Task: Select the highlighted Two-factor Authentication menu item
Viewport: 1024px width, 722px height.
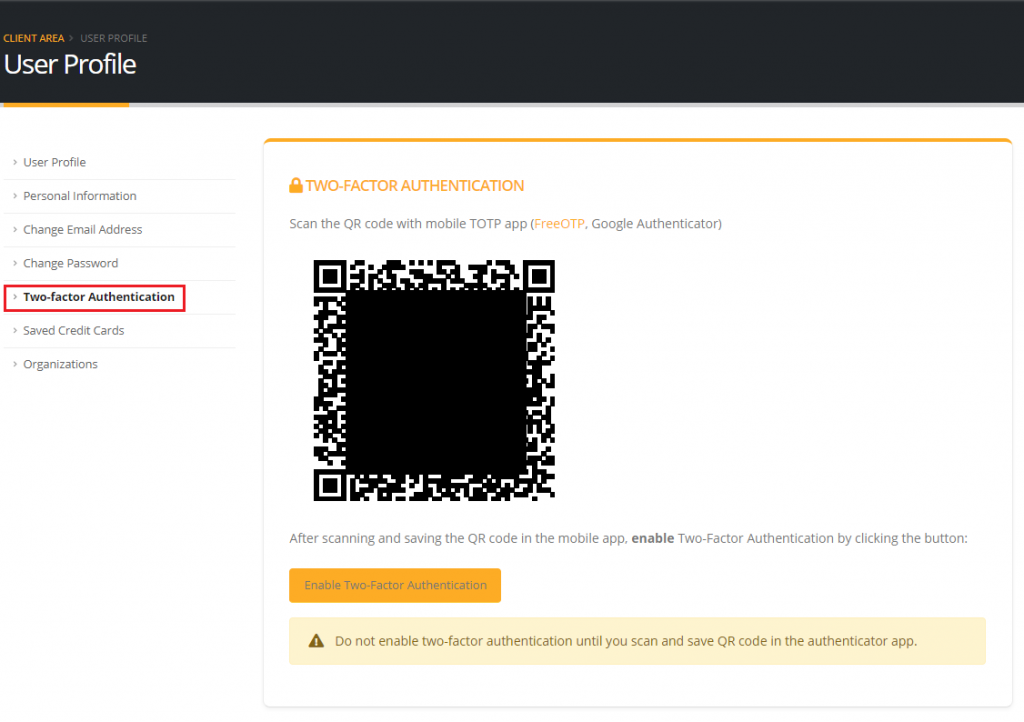Action: point(99,297)
